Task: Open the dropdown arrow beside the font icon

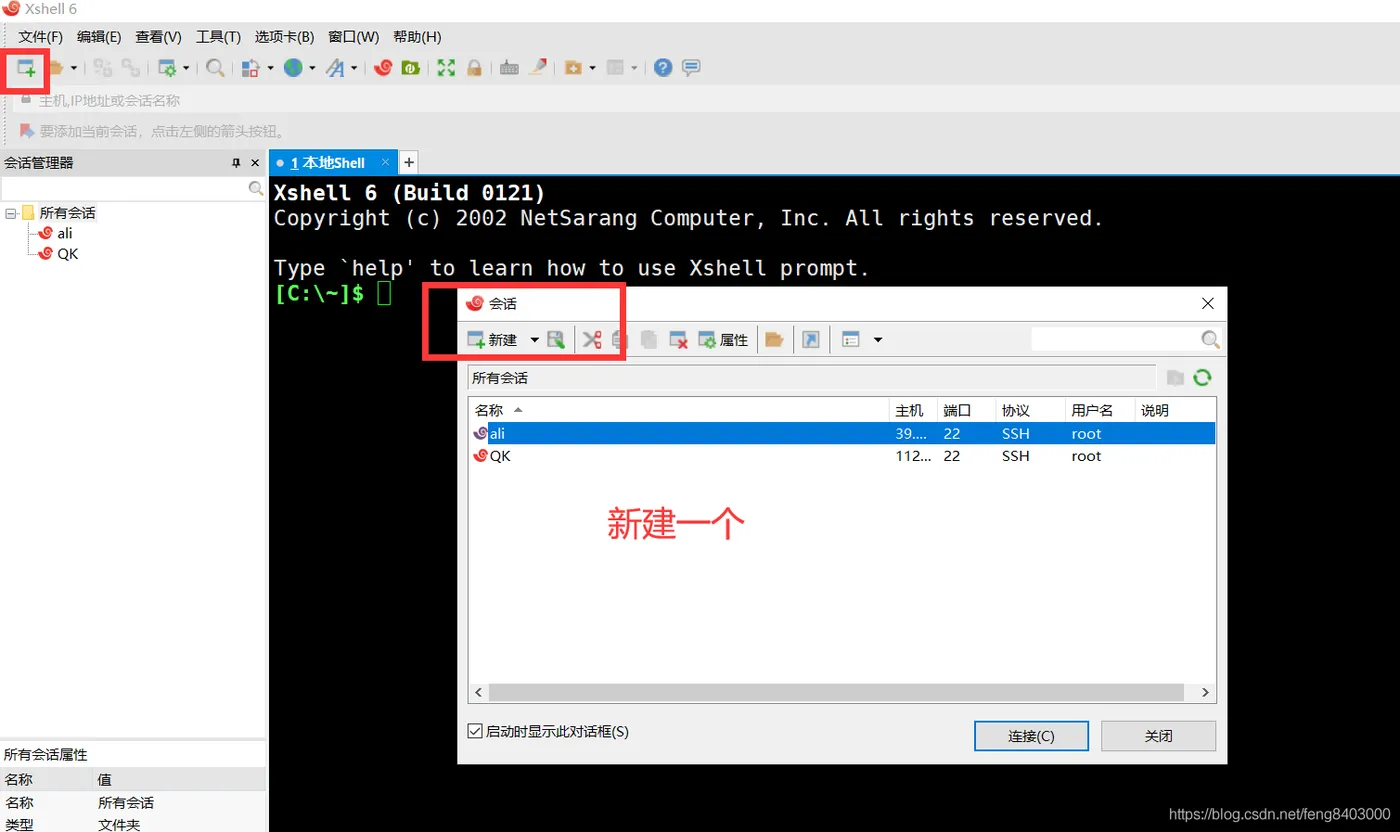Action: [354, 68]
